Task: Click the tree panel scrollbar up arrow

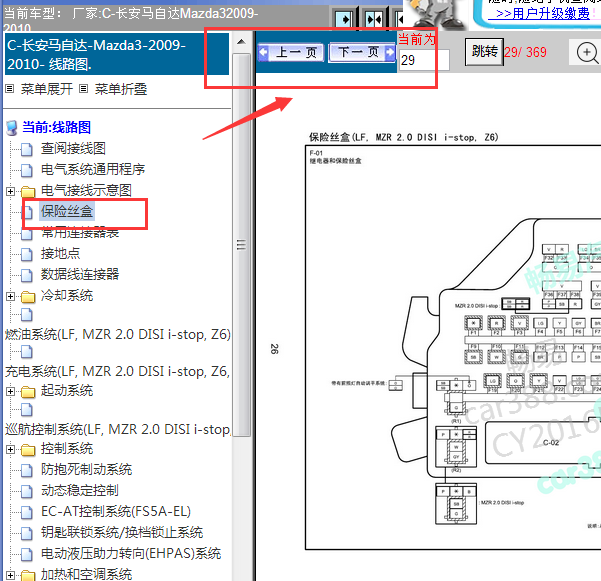Action: [241, 42]
